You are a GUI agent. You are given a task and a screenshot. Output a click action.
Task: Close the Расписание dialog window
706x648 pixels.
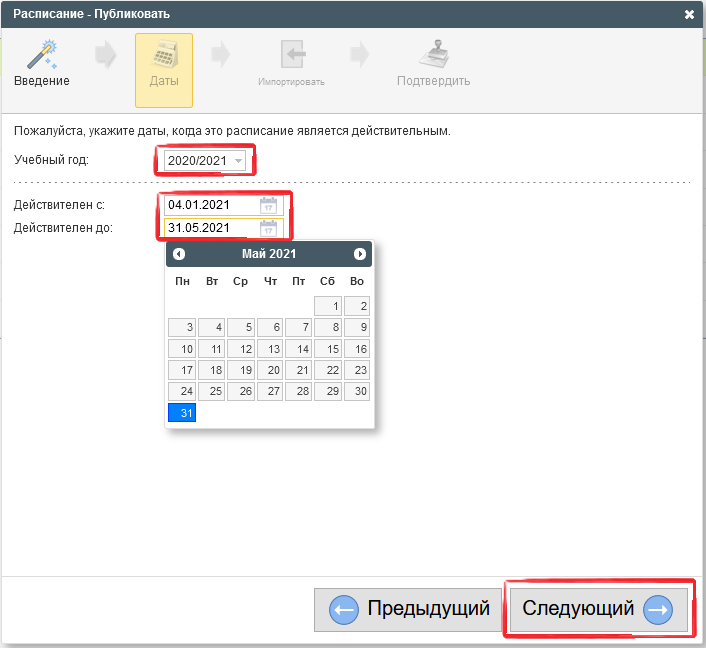tap(689, 14)
